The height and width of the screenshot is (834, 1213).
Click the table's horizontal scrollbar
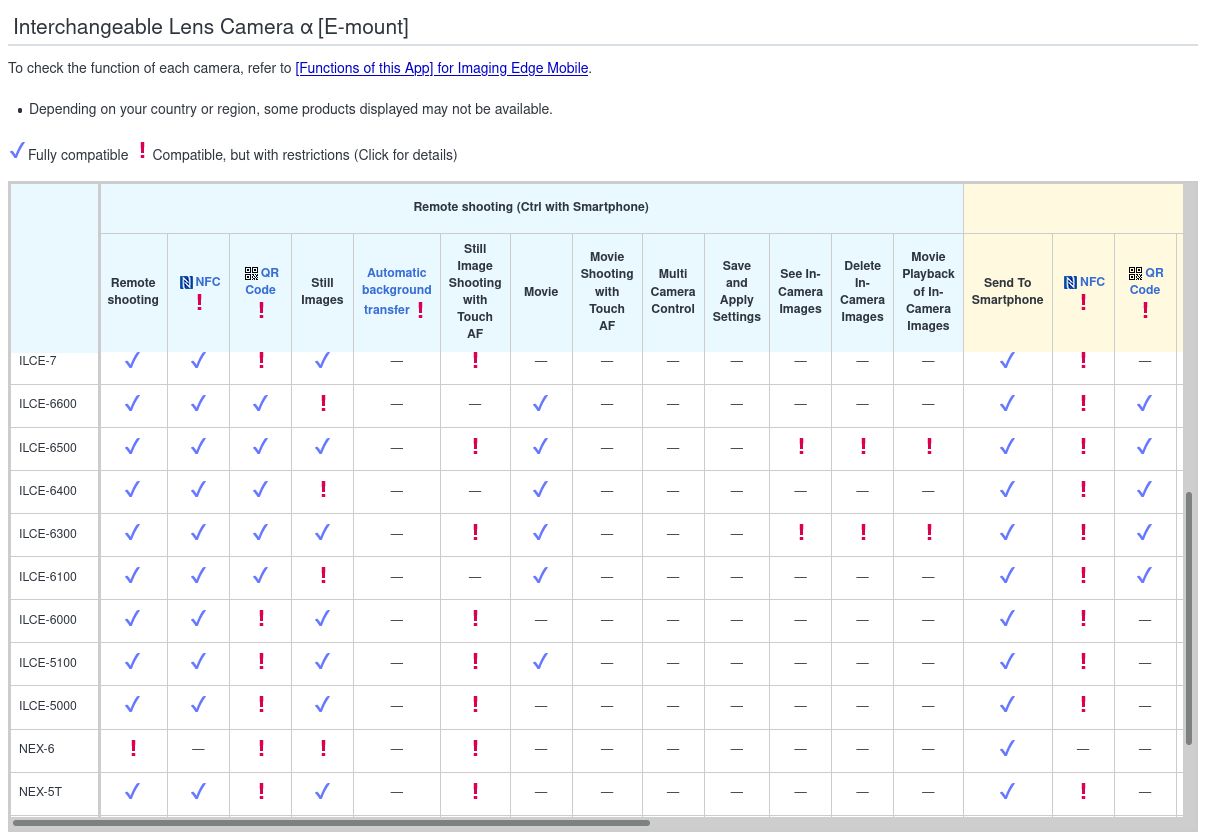pos(330,823)
